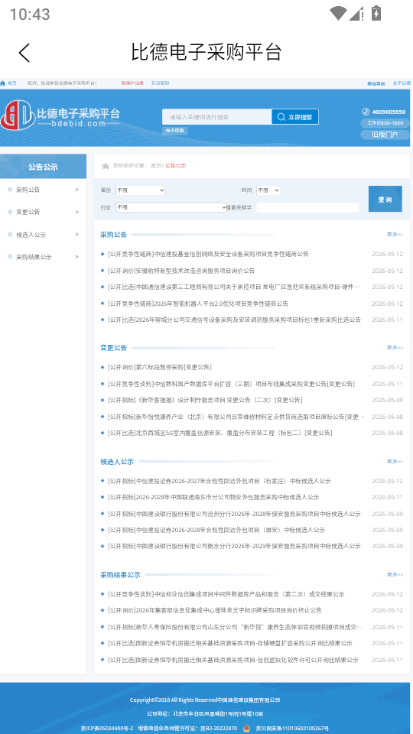
Task: Click the 搜索关键字 filter input field
Action: (307, 207)
